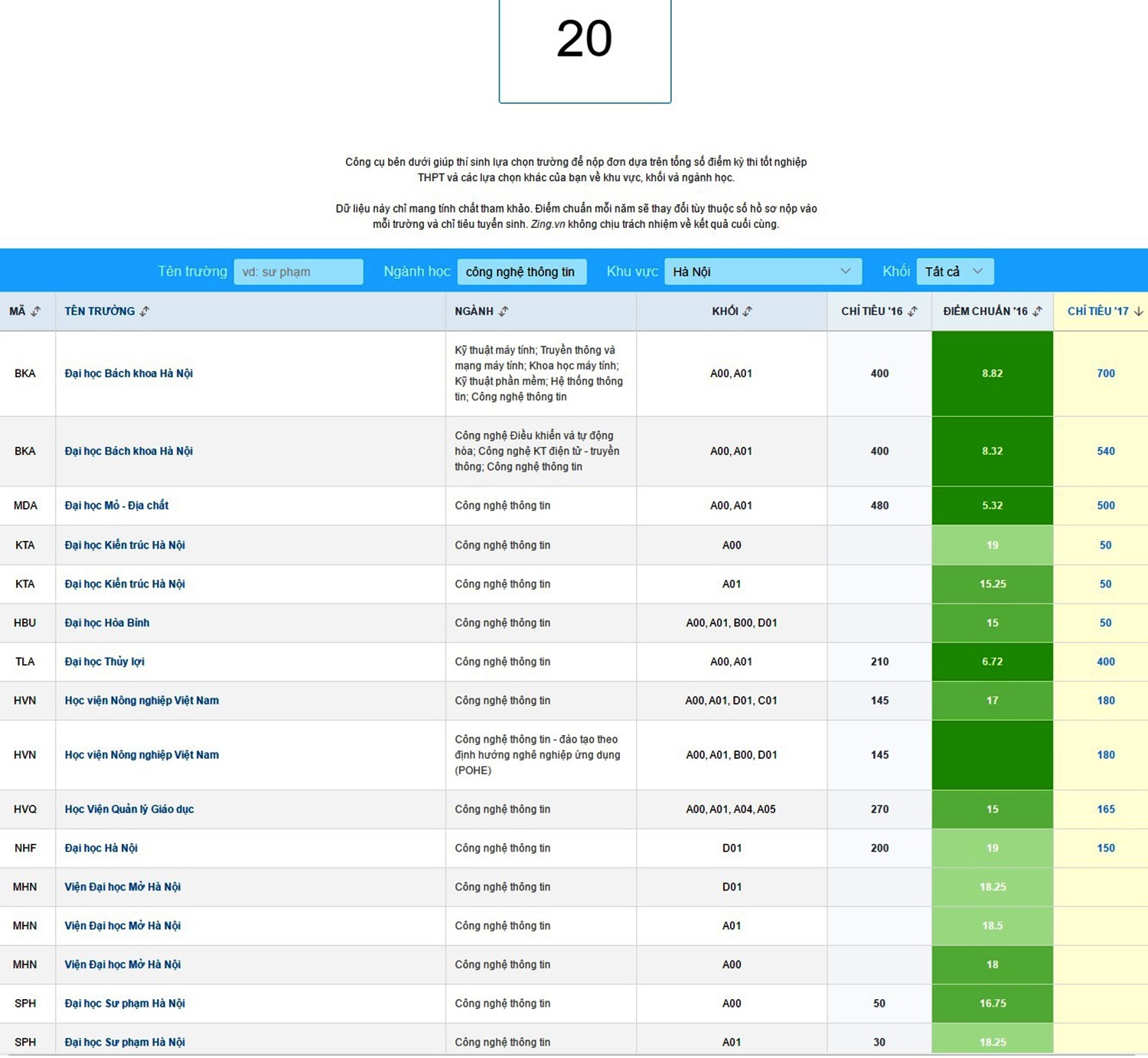This screenshot has height=1058, width=1148.
Task: Click sort icon next to NGÀNH header
Action: coord(504,311)
